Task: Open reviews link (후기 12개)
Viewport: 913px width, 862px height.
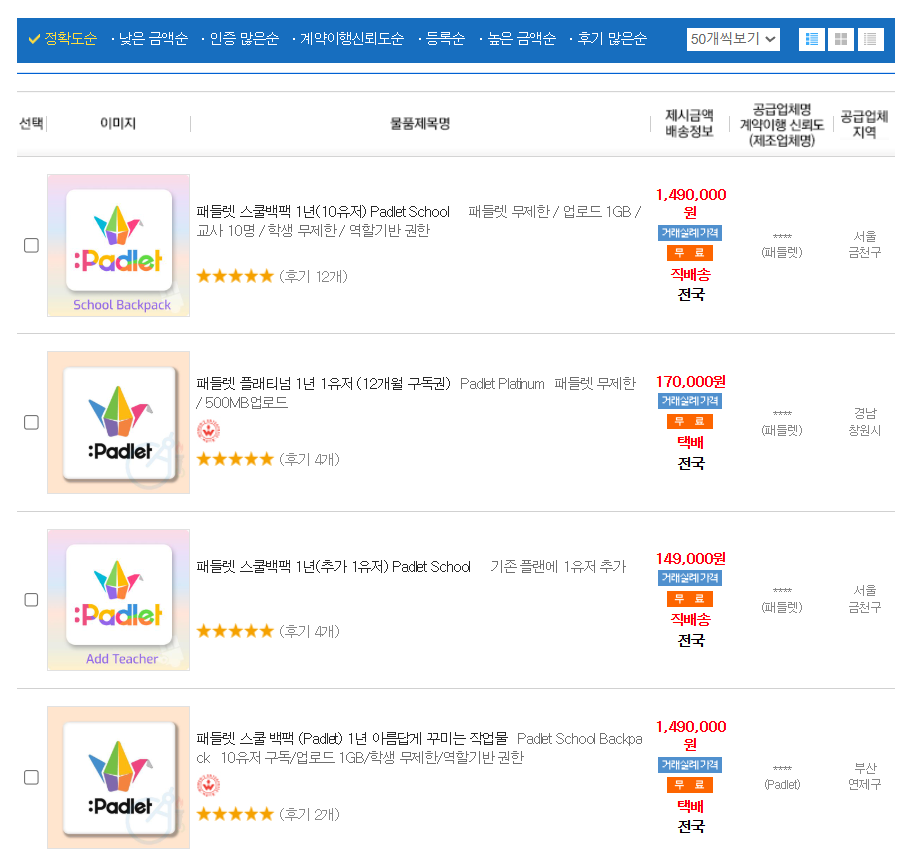Action: [313, 276]
